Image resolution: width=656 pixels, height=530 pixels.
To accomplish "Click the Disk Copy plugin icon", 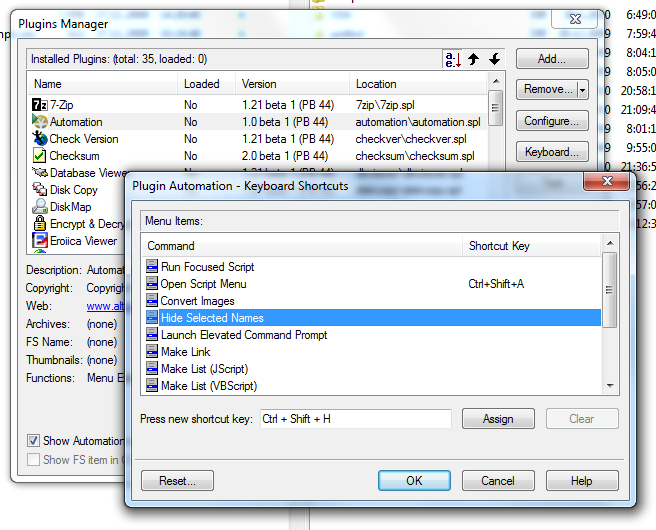I will pos(40,190).
